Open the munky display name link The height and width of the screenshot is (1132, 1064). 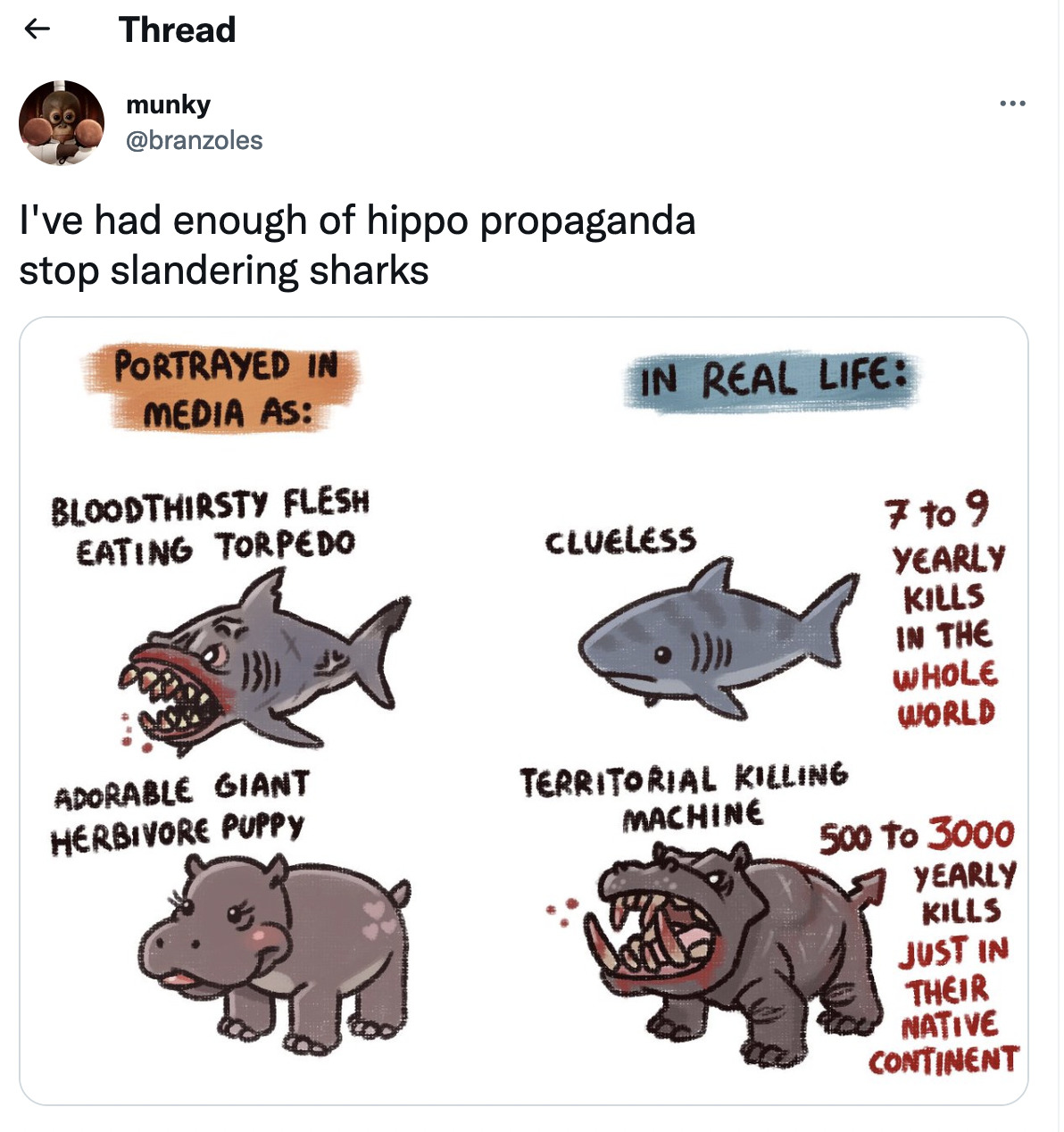[168, 104]
